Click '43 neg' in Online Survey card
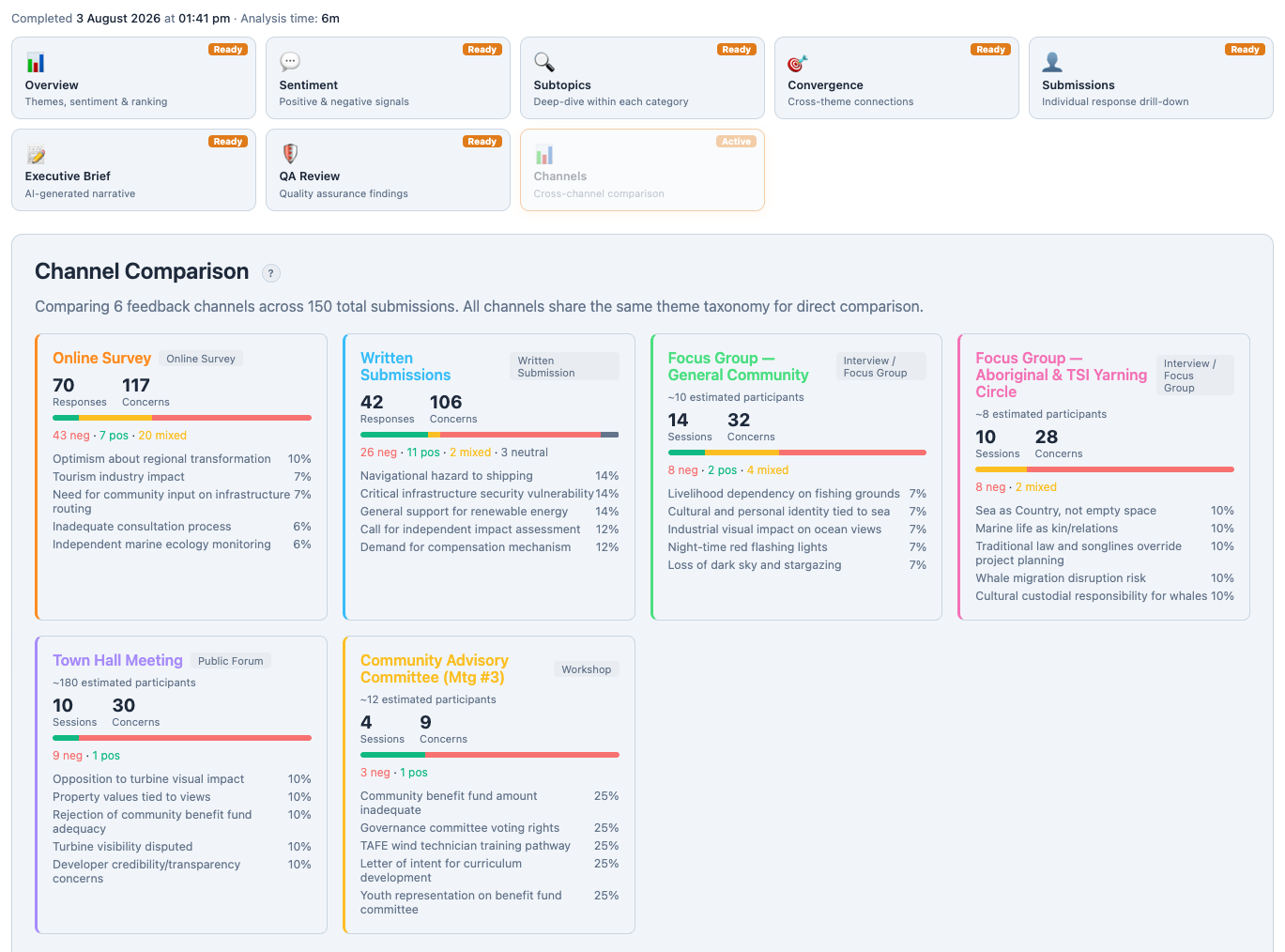Screen dimensions: 1285x952 [71, 436]
